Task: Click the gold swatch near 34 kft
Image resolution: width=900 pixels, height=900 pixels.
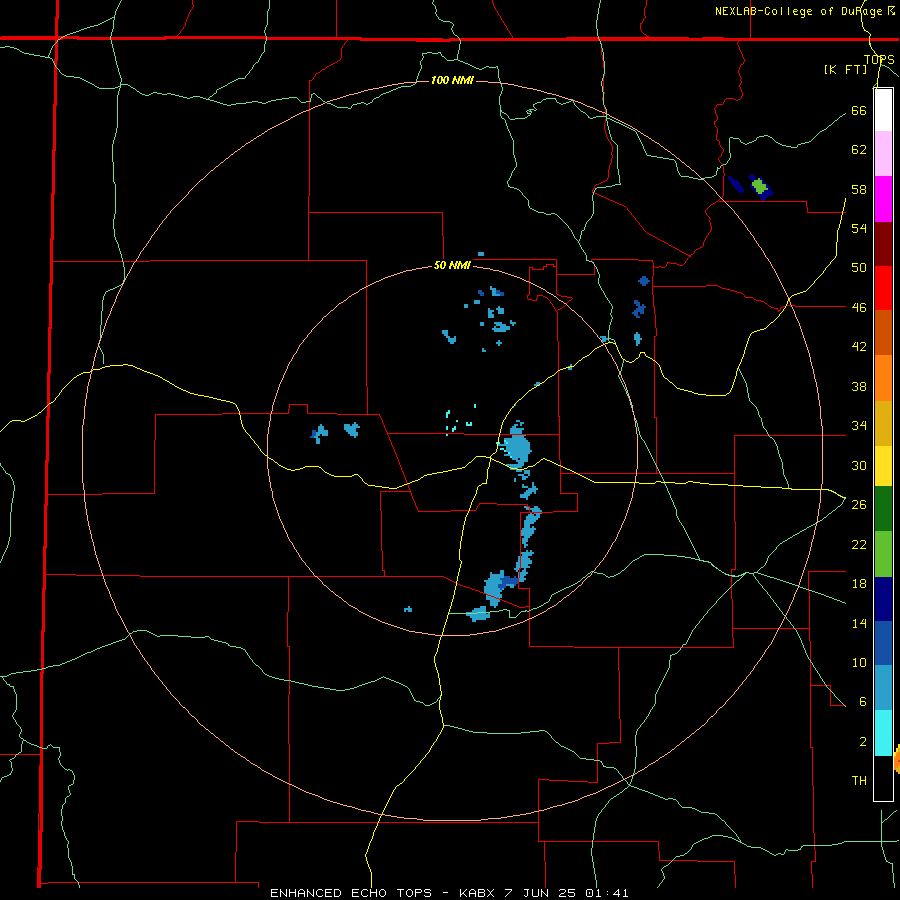Action: [x=883, y=423]
